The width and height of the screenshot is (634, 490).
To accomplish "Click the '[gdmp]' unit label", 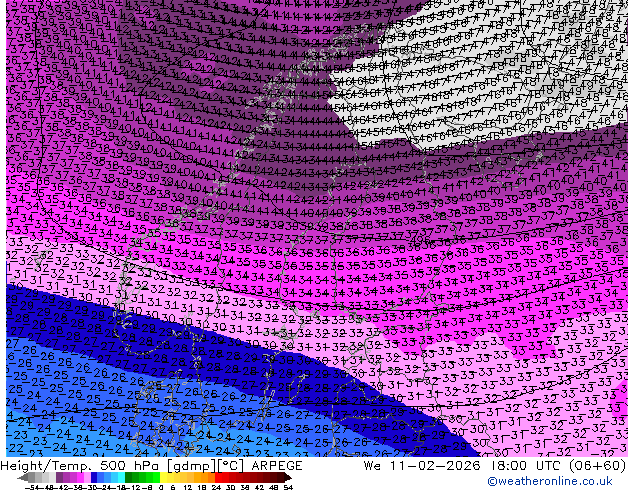I will point(191,466).
